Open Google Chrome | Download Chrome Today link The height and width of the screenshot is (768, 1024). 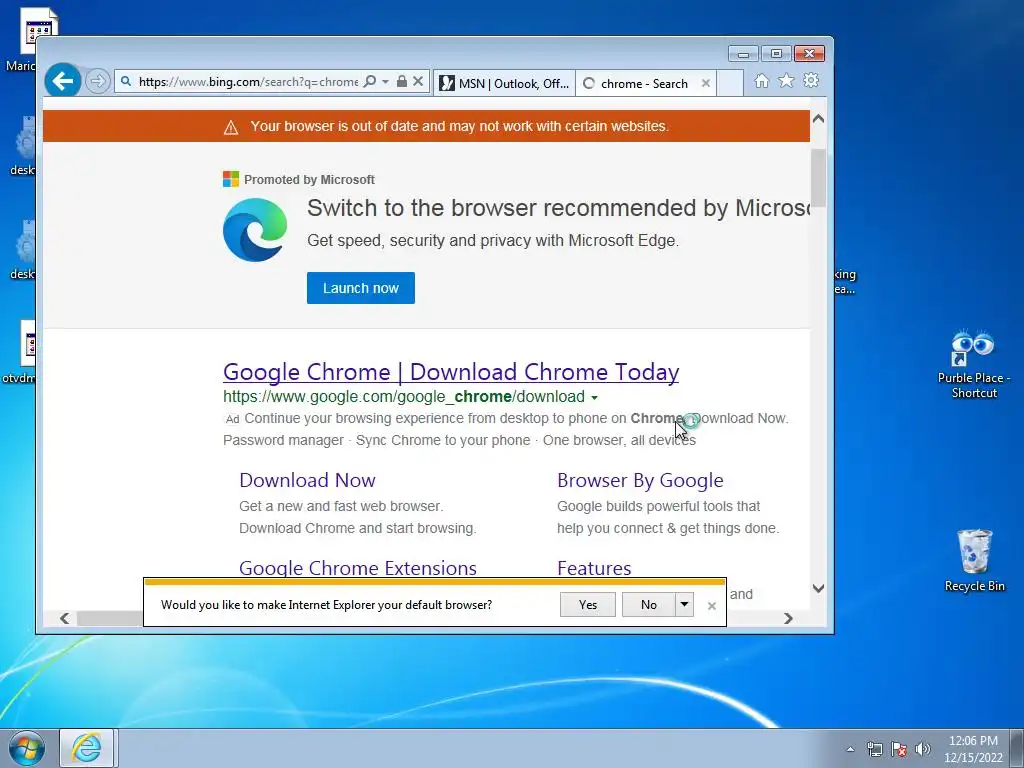click(x=451, y=372)
